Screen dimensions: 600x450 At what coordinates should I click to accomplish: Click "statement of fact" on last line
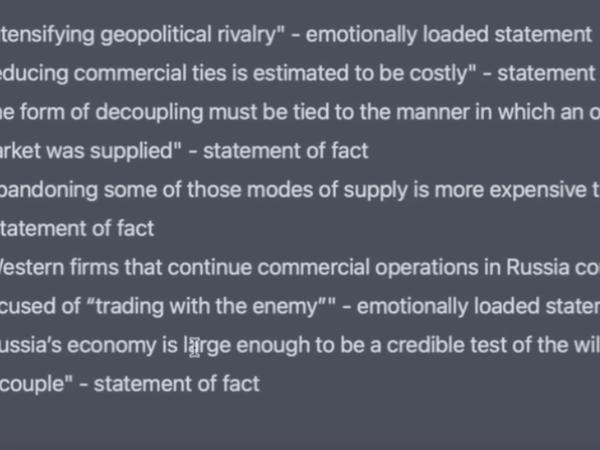click(x=177, y=384)
